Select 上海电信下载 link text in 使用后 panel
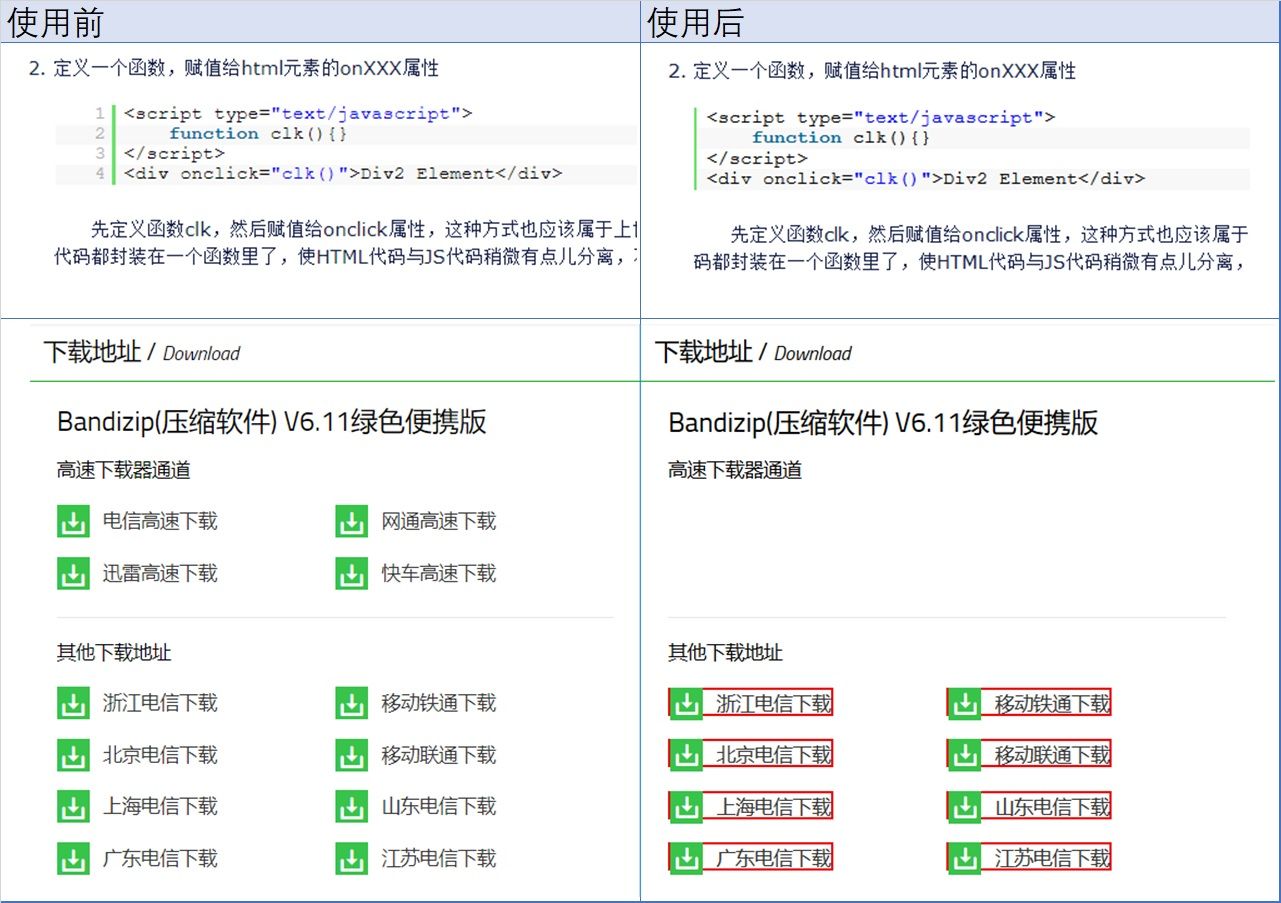 774,807
